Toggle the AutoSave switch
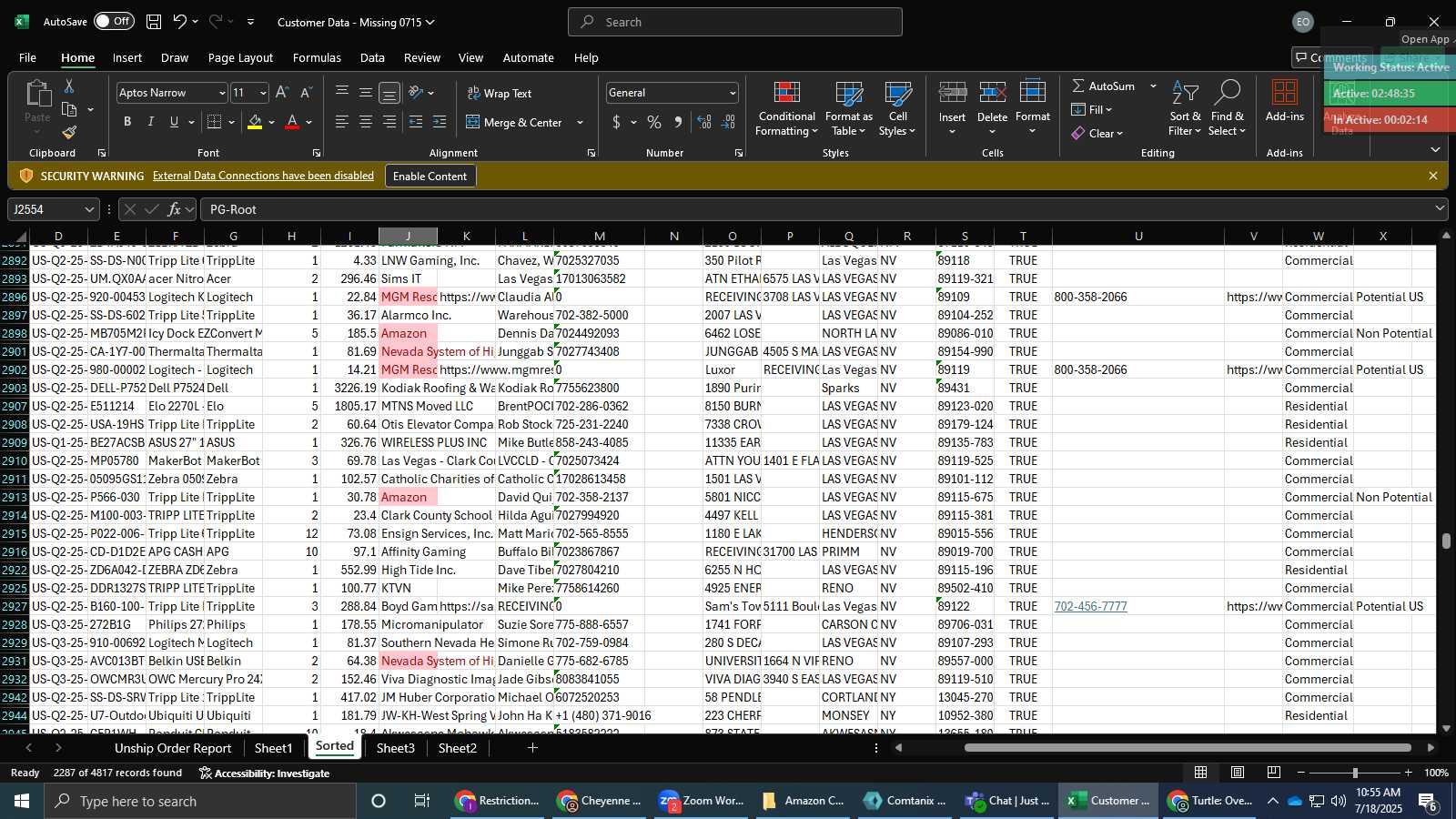The image size is (1456, 819). click(114, 21)
